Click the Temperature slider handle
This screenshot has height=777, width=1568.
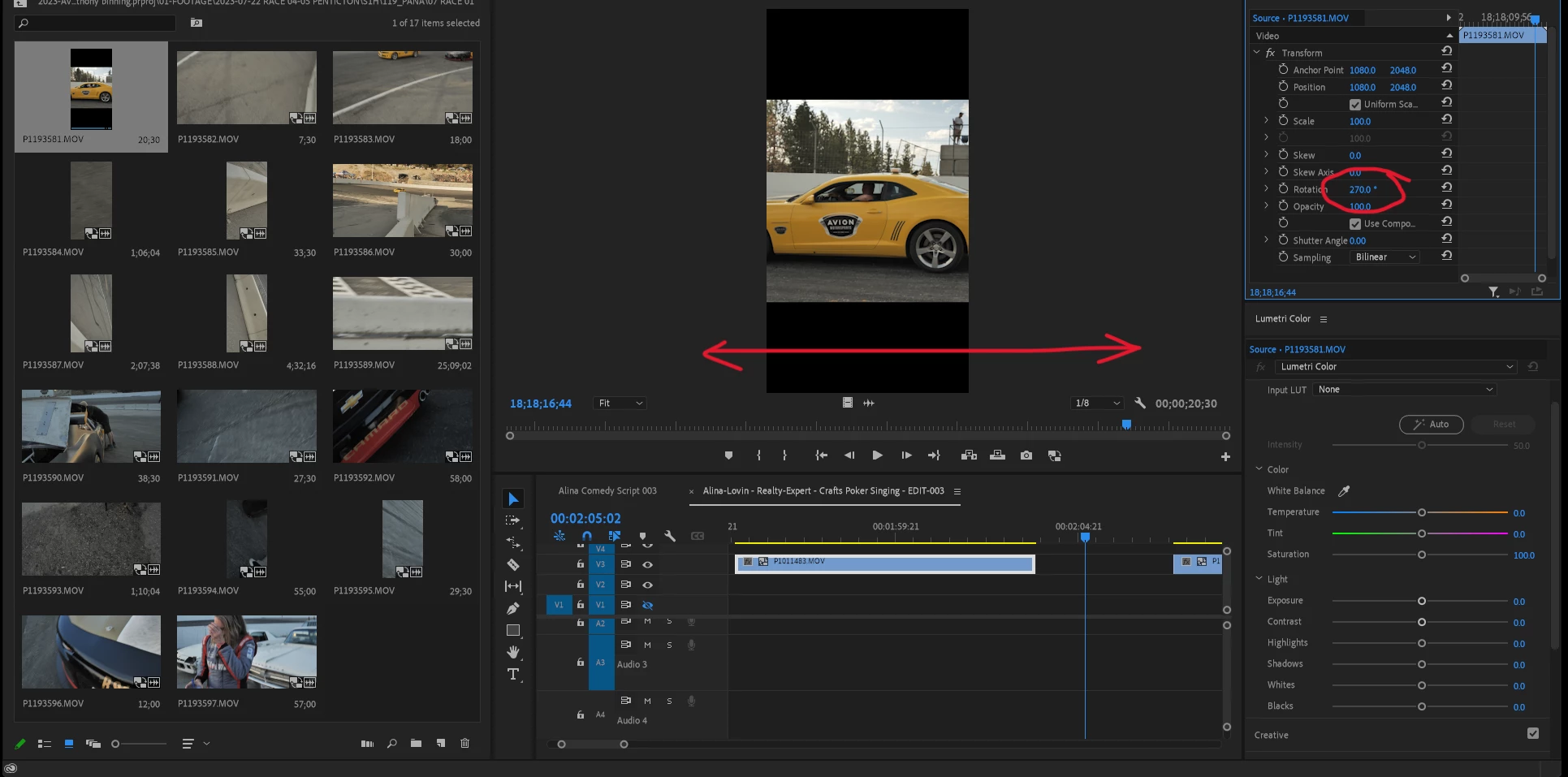tap(1422, 512)
